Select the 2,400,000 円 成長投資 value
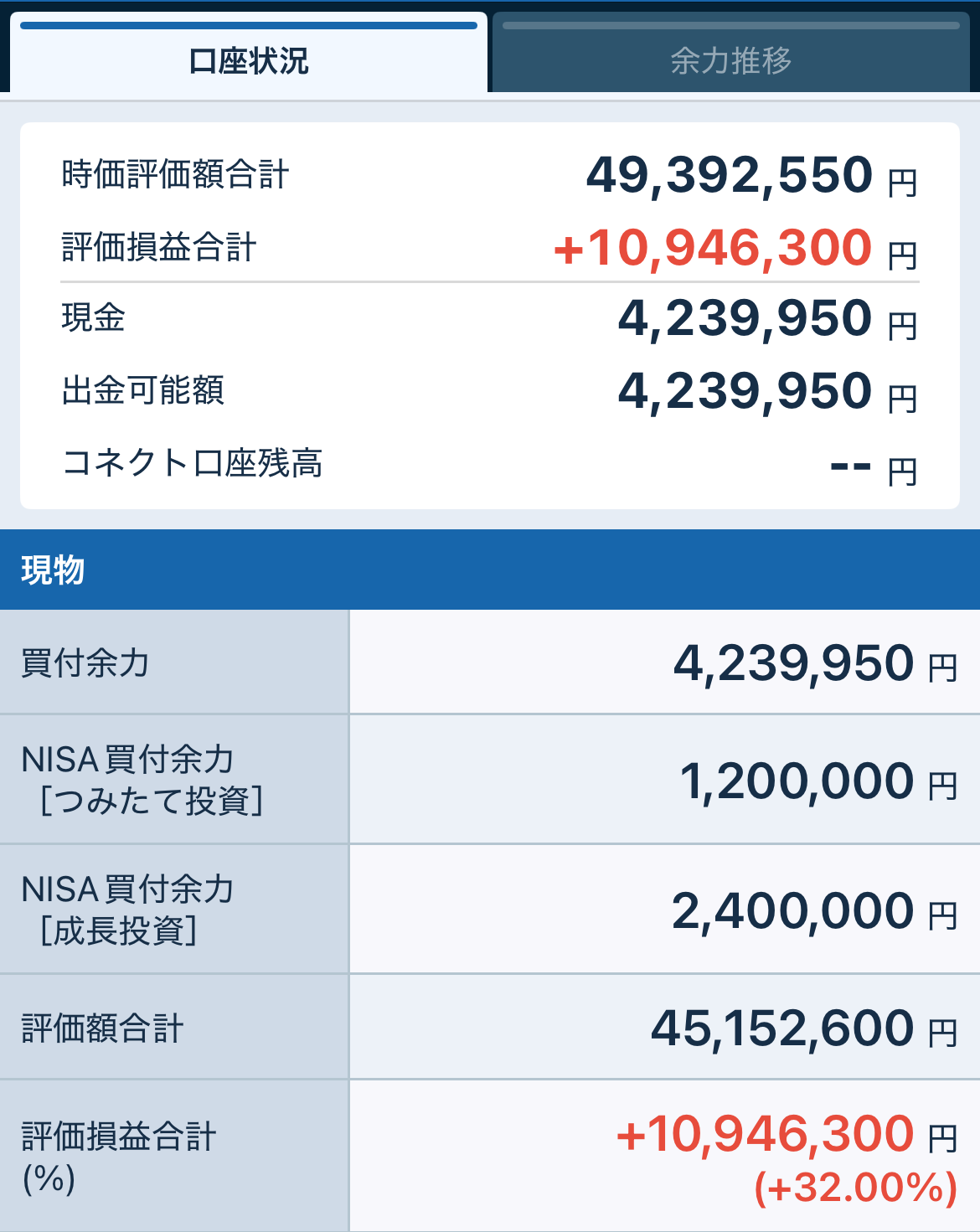 pyautogui.click(x=792, y=911)
